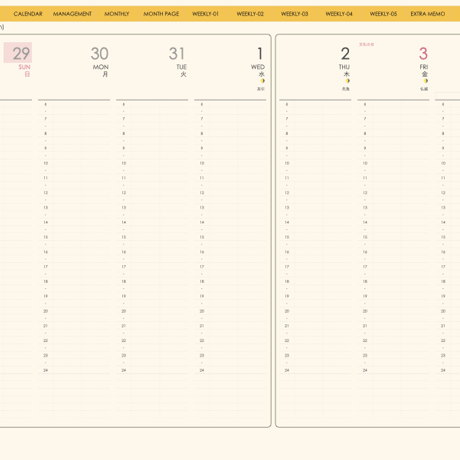Click the TUE weekday label

181,67
